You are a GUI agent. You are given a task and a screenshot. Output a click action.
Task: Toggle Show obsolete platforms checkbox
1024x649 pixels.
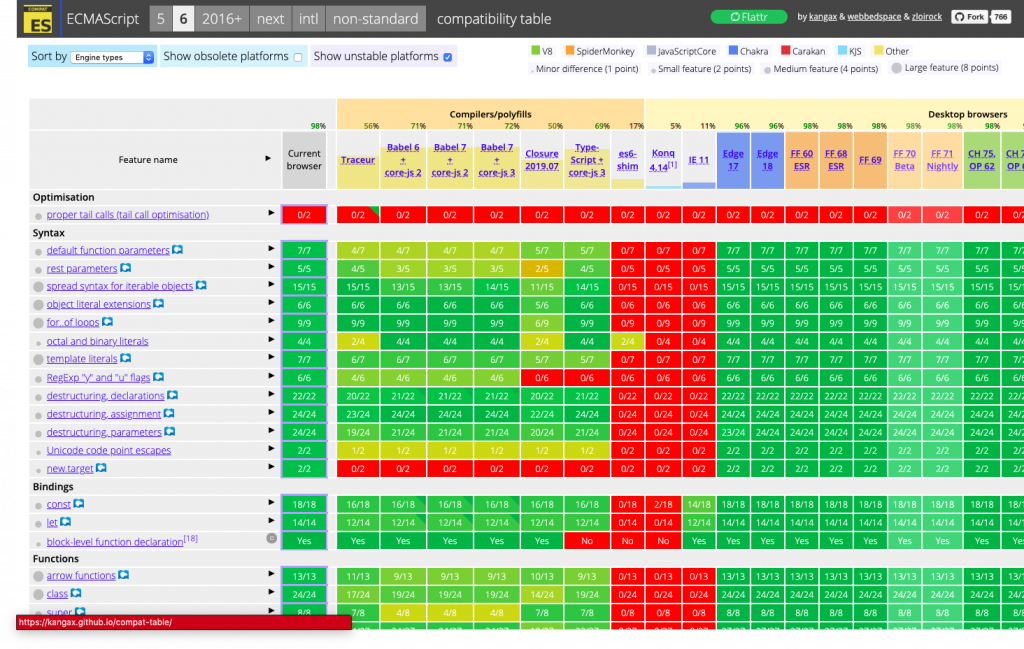[298, 57]
